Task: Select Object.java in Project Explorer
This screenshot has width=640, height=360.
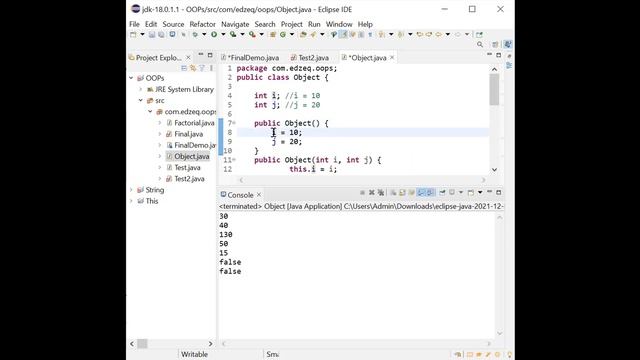Action: pos(191,156)
